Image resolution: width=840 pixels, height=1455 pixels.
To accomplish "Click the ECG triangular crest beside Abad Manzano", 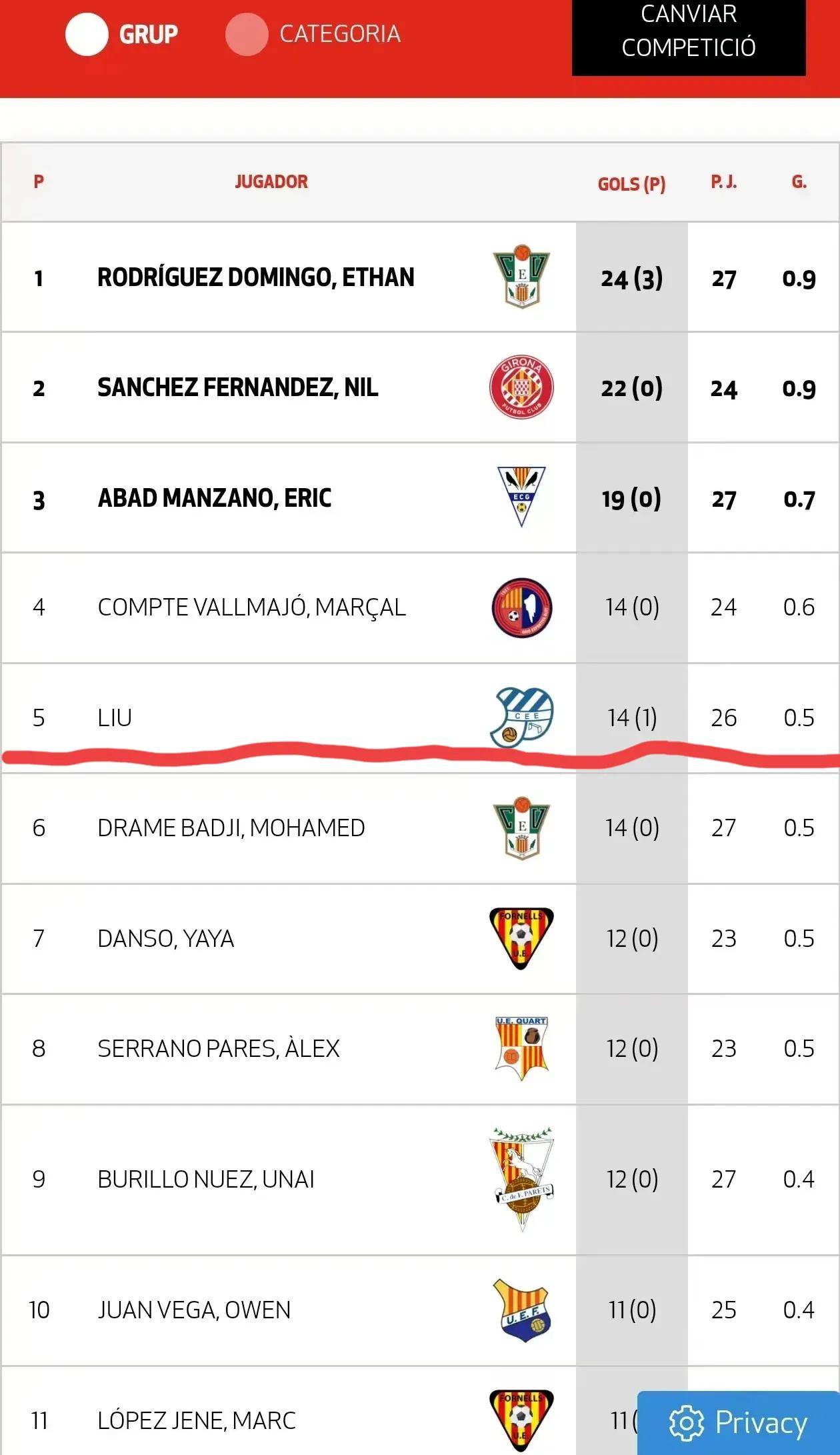I will tap(521, 497).
